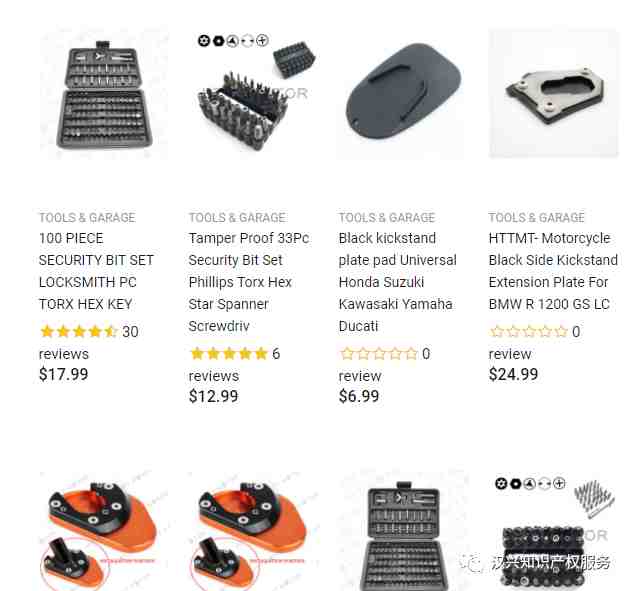
Task: Click star rating with 30 reviews
Action: [x=79, y=332]
